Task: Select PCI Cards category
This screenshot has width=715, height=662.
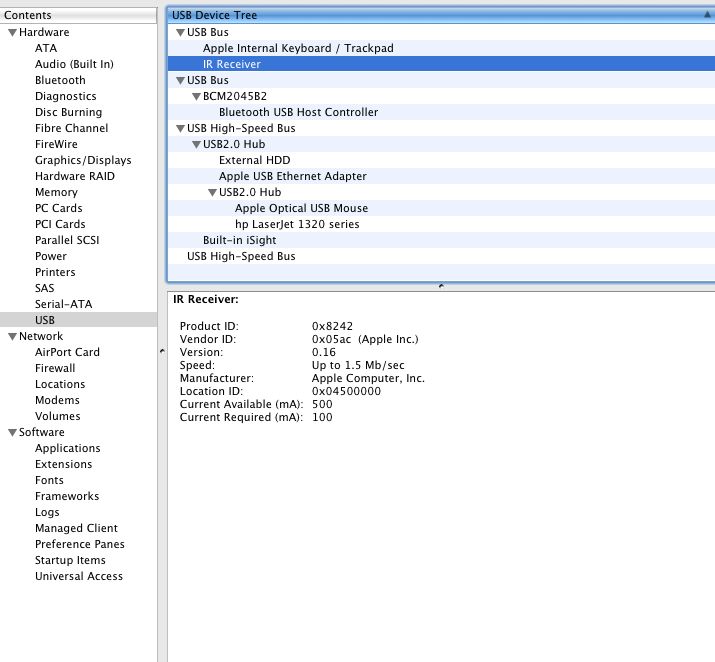Action: click(x=60, y=224)
